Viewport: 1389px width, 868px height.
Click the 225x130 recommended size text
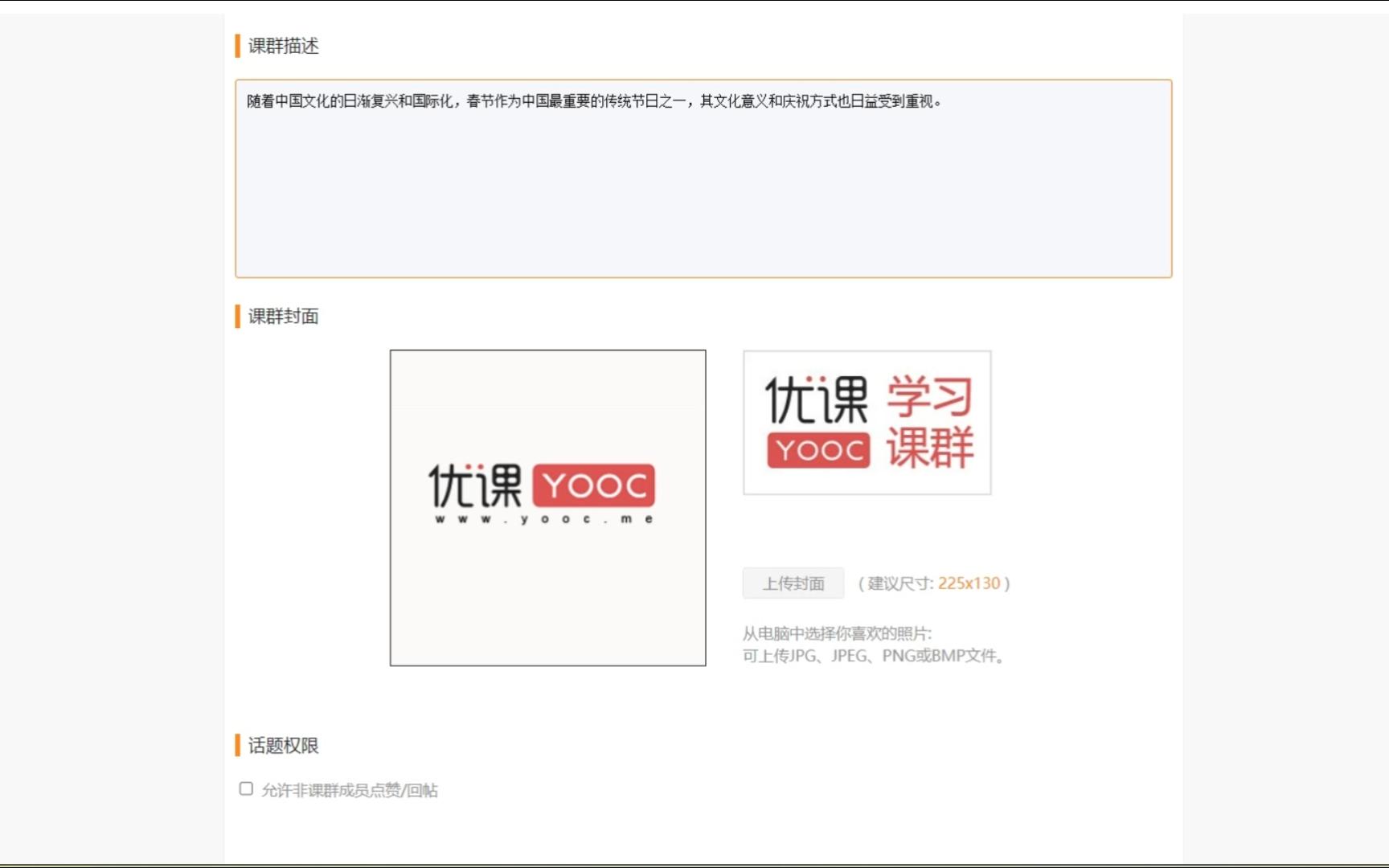coord(969,583)
